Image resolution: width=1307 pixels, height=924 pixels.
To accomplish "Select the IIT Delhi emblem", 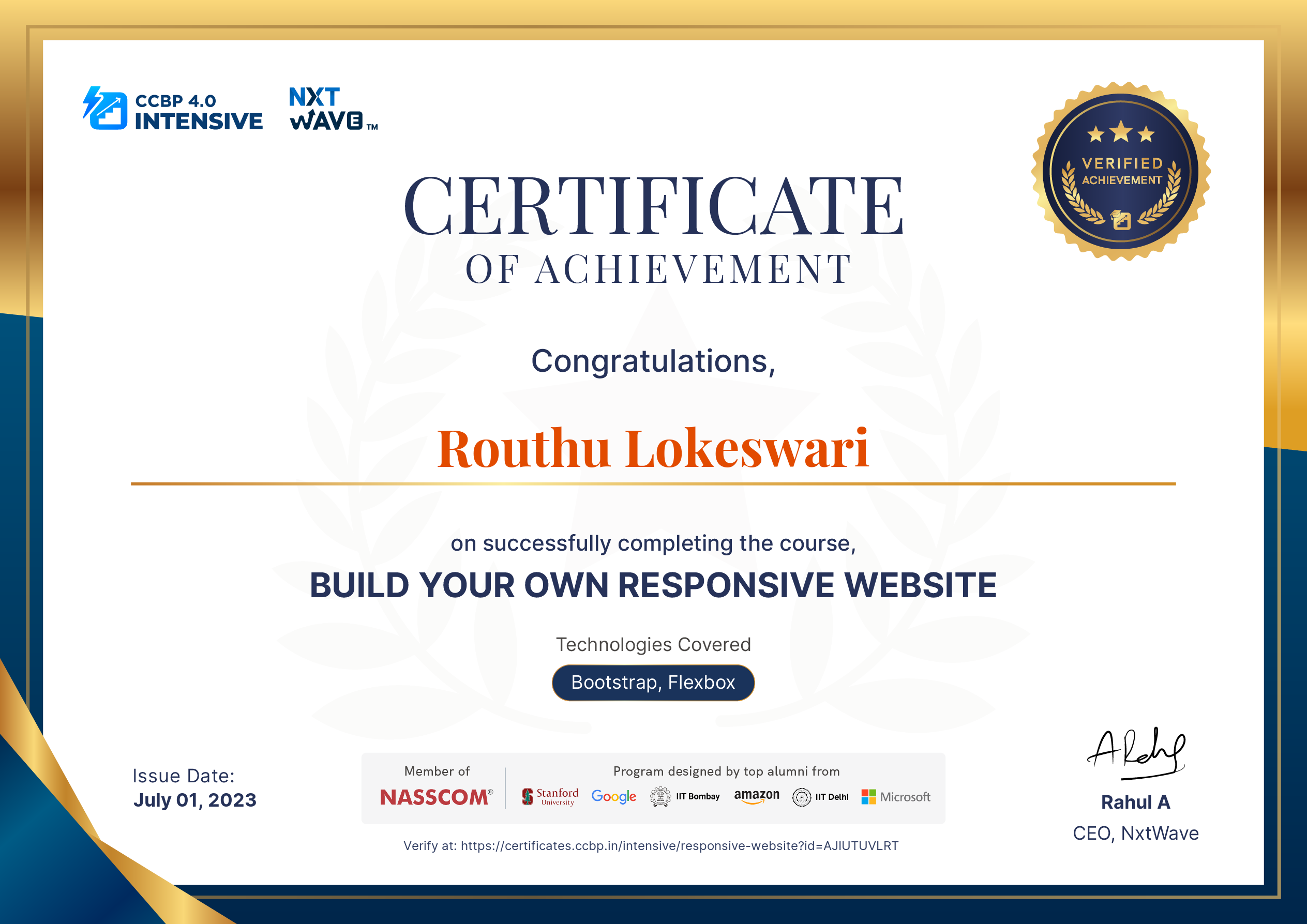I will click(x=820, y=797).
